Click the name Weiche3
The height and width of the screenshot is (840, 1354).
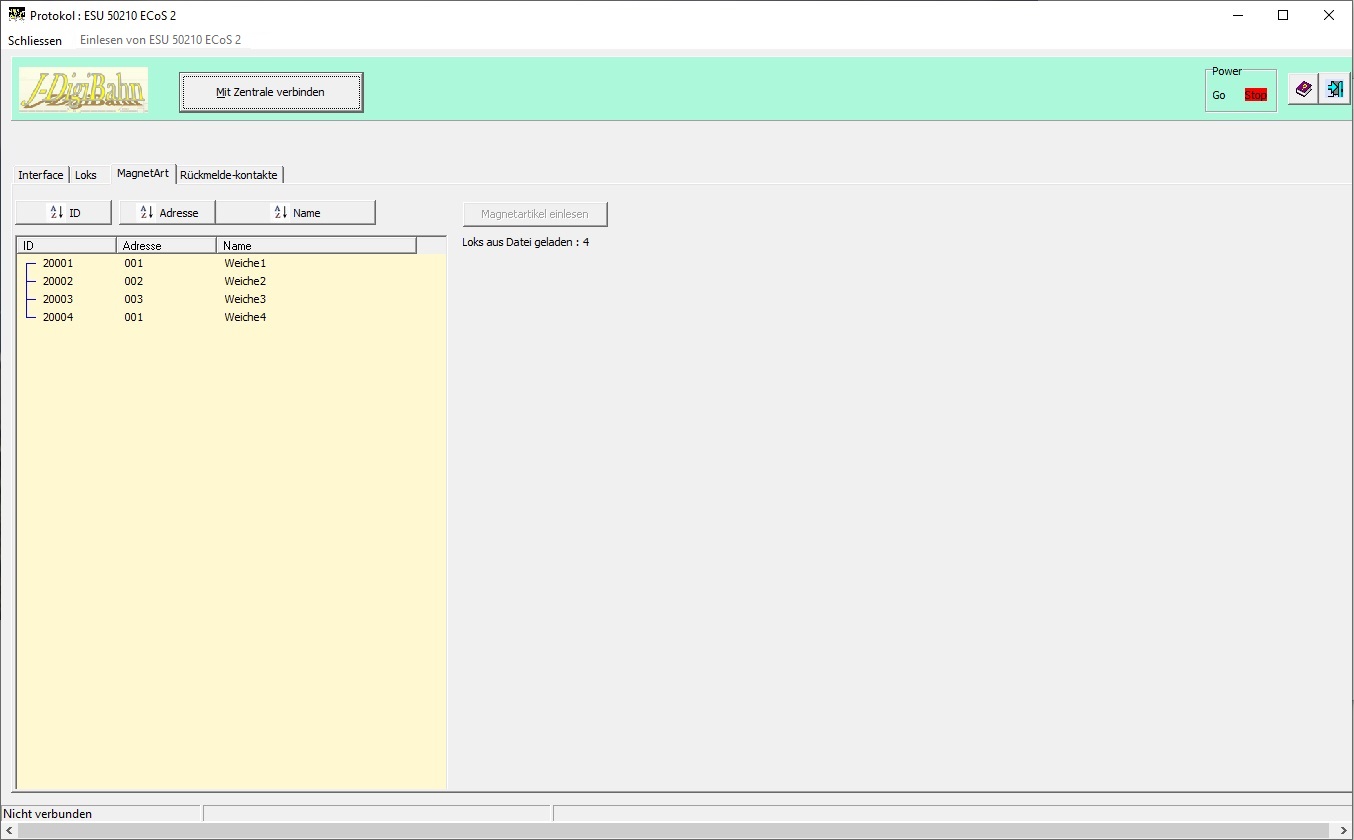pos(245,299)
